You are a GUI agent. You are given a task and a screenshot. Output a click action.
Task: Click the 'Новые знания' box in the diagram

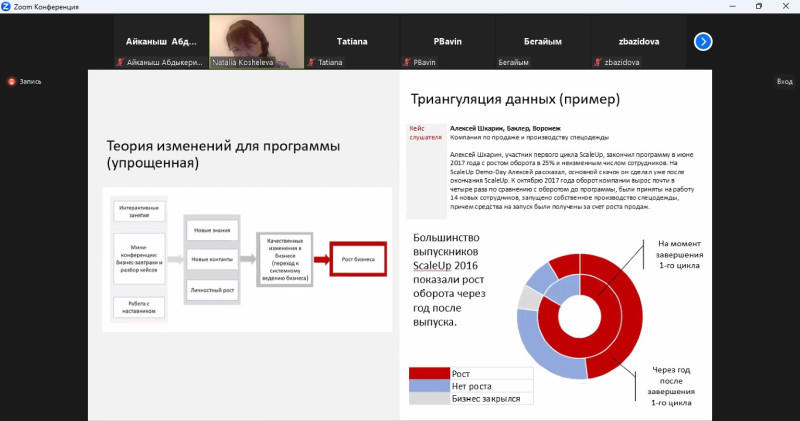coord(211,230)
